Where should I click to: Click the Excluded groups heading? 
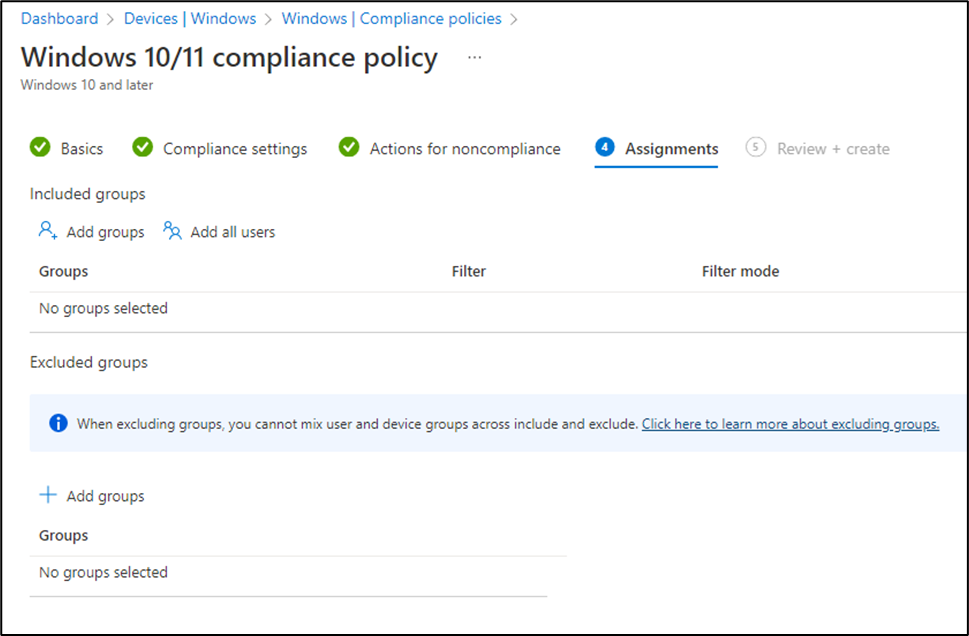89,362
